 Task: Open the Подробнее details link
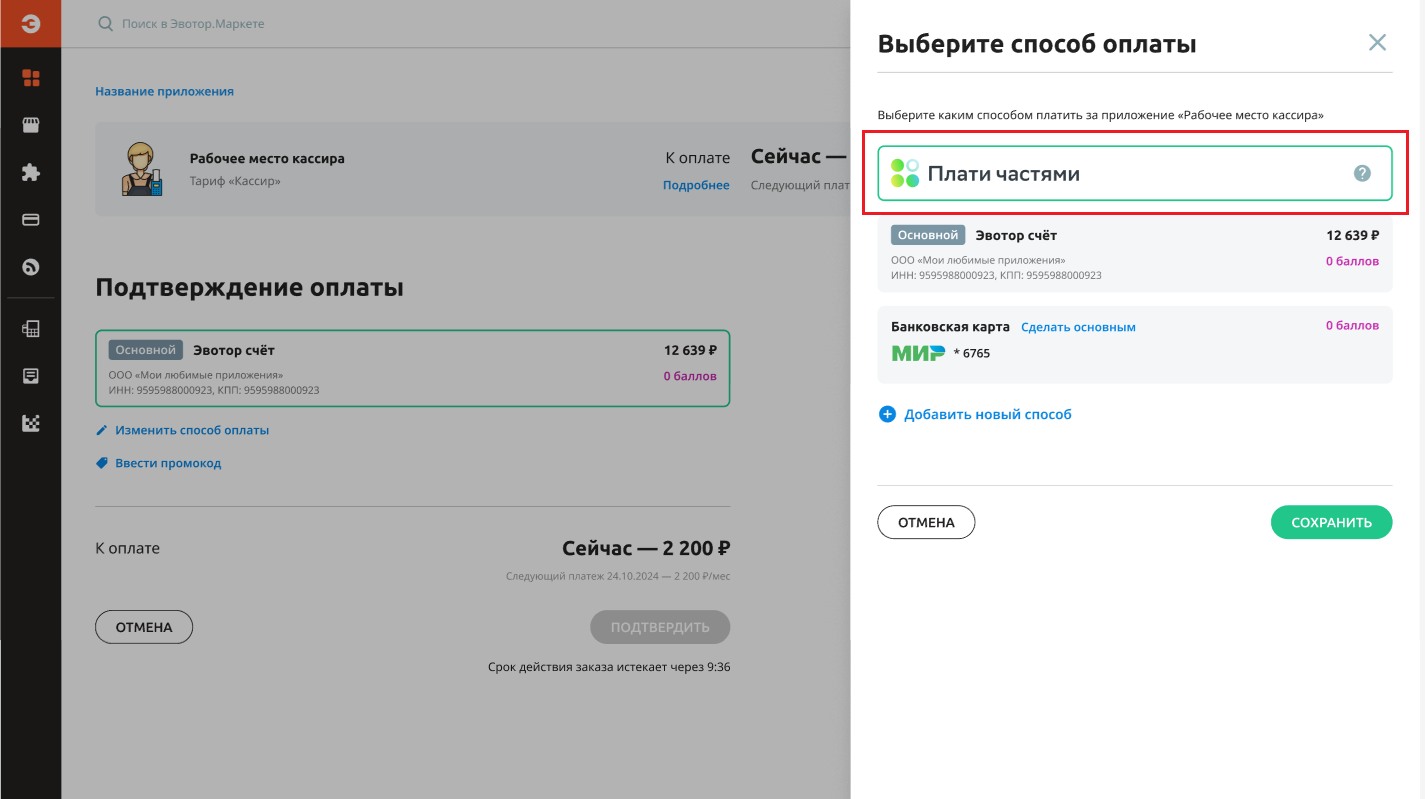[696, 185]
